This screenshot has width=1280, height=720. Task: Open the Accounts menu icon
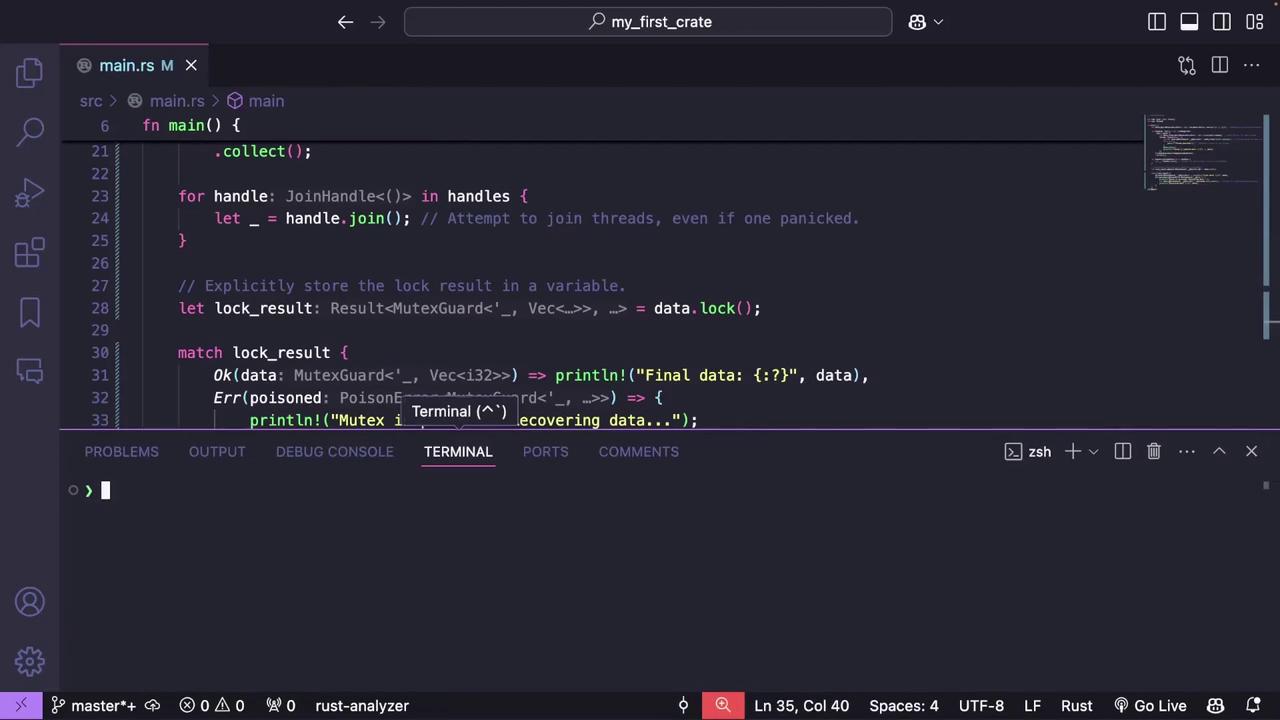point(30,602)
